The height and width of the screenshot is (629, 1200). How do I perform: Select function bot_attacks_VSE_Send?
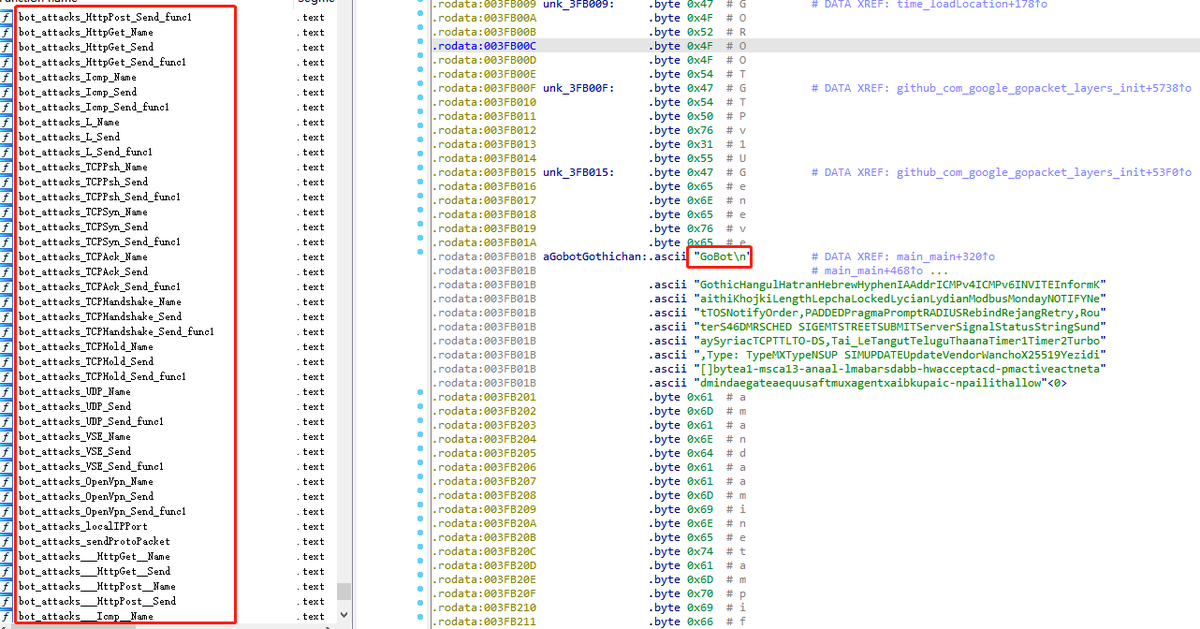pyautogui.click(x=75, y=452)
